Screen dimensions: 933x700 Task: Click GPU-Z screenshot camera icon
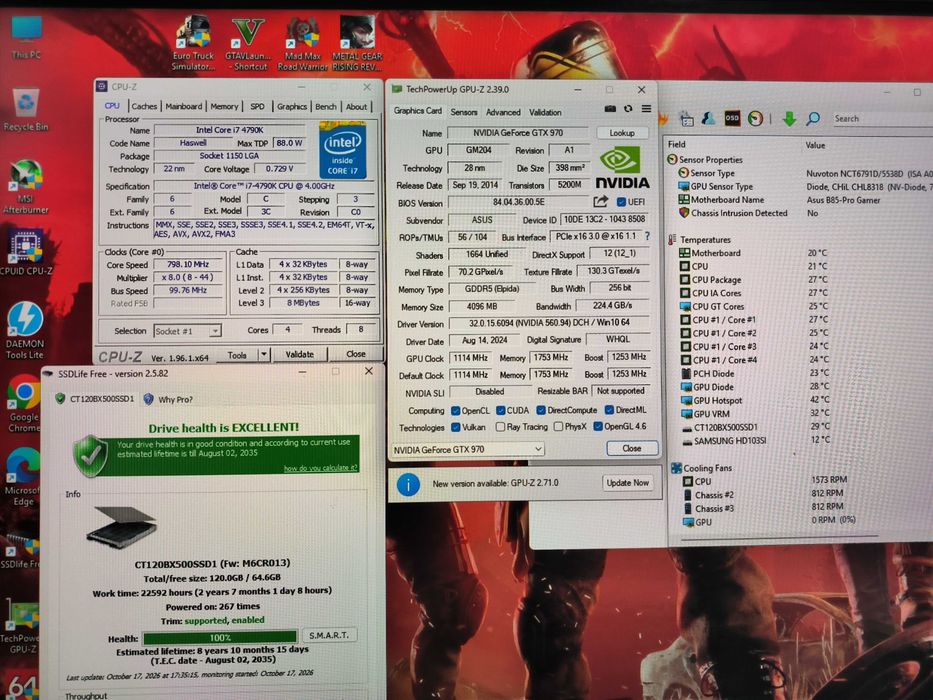(610, 109)
